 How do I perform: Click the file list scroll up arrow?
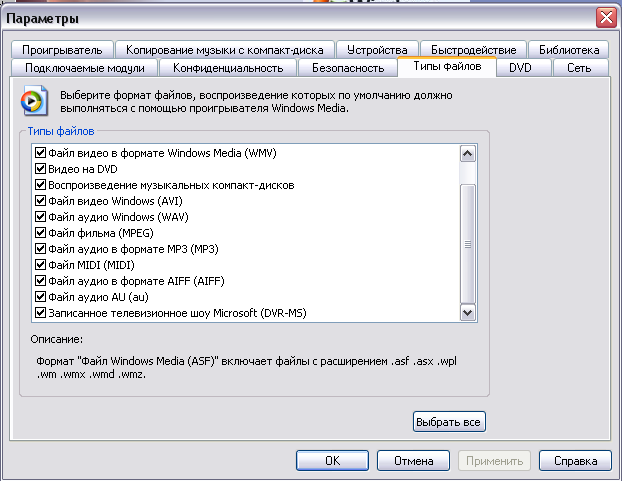tap(468, 153)
